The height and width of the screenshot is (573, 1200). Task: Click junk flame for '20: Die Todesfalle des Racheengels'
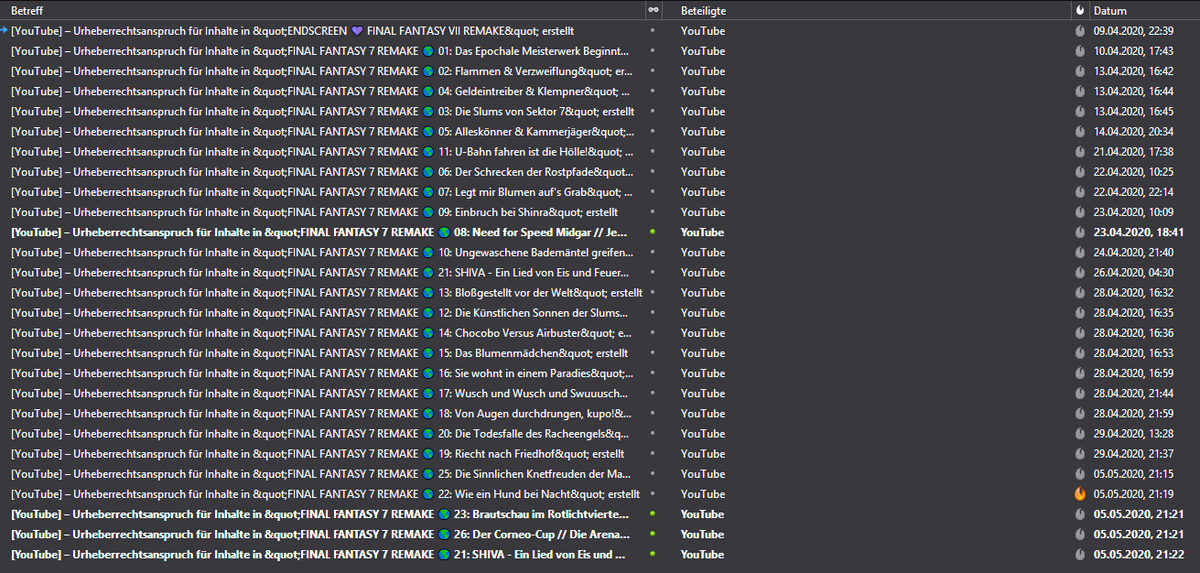point(1080,434)
